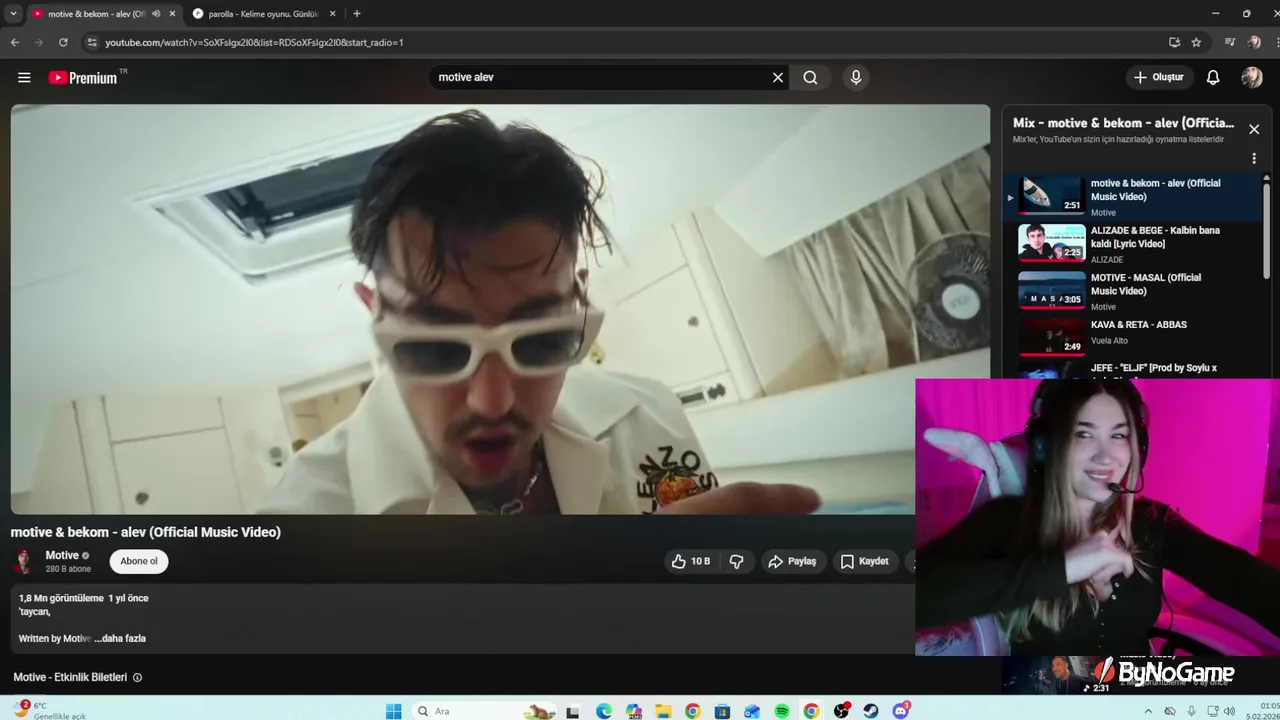Open Motive channel avatar
Screen dimensions: 1280x720
[x=24, y=561]
